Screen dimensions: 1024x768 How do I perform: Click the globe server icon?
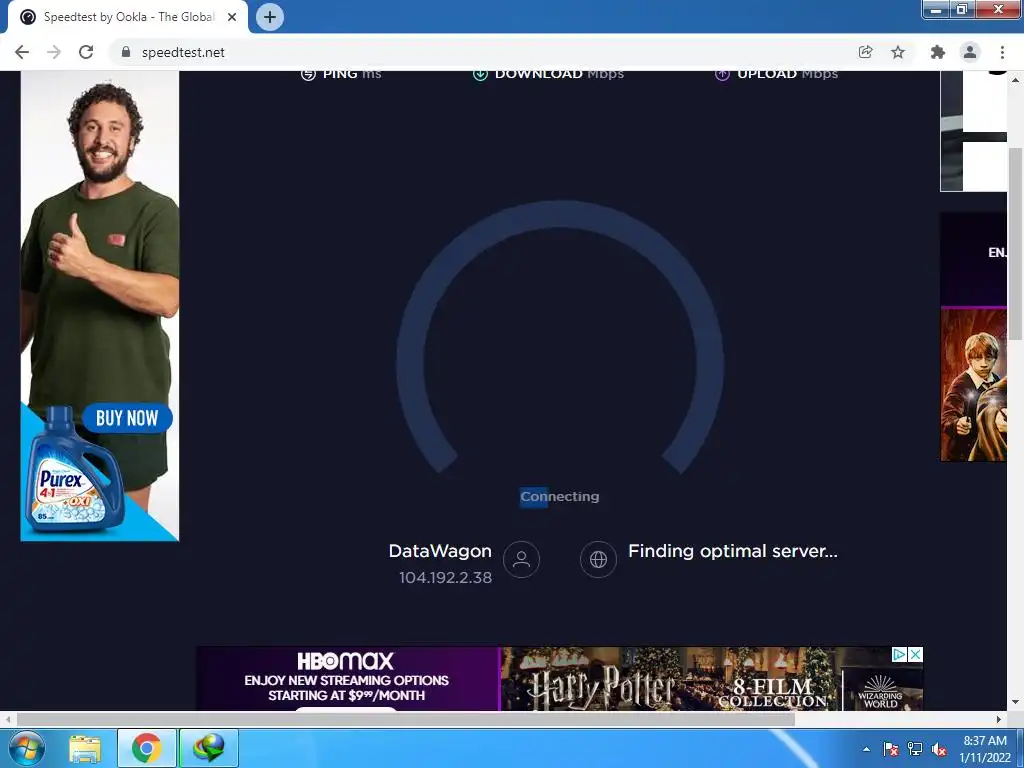click(x=598, y=560)
